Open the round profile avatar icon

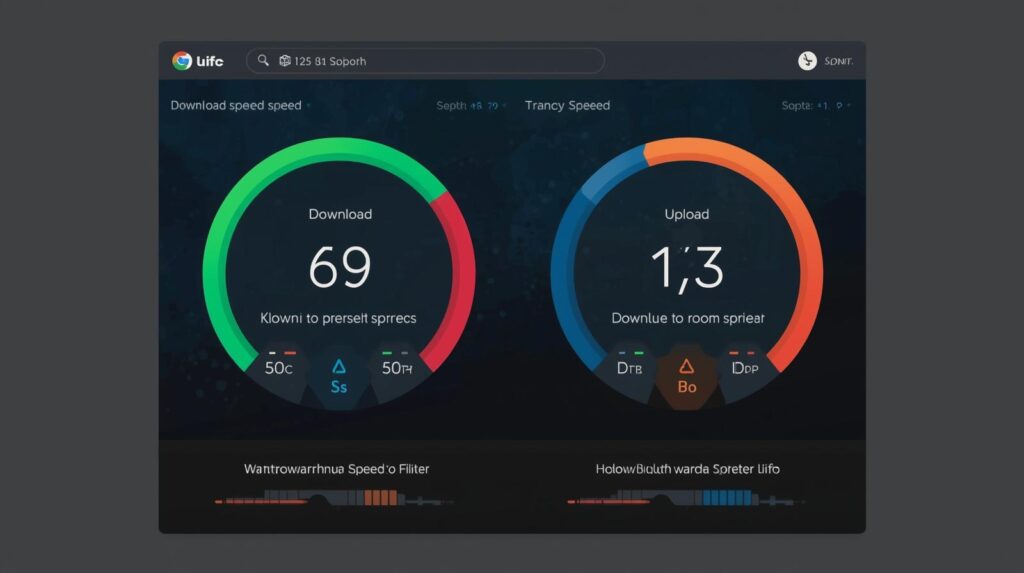(807, 61)
